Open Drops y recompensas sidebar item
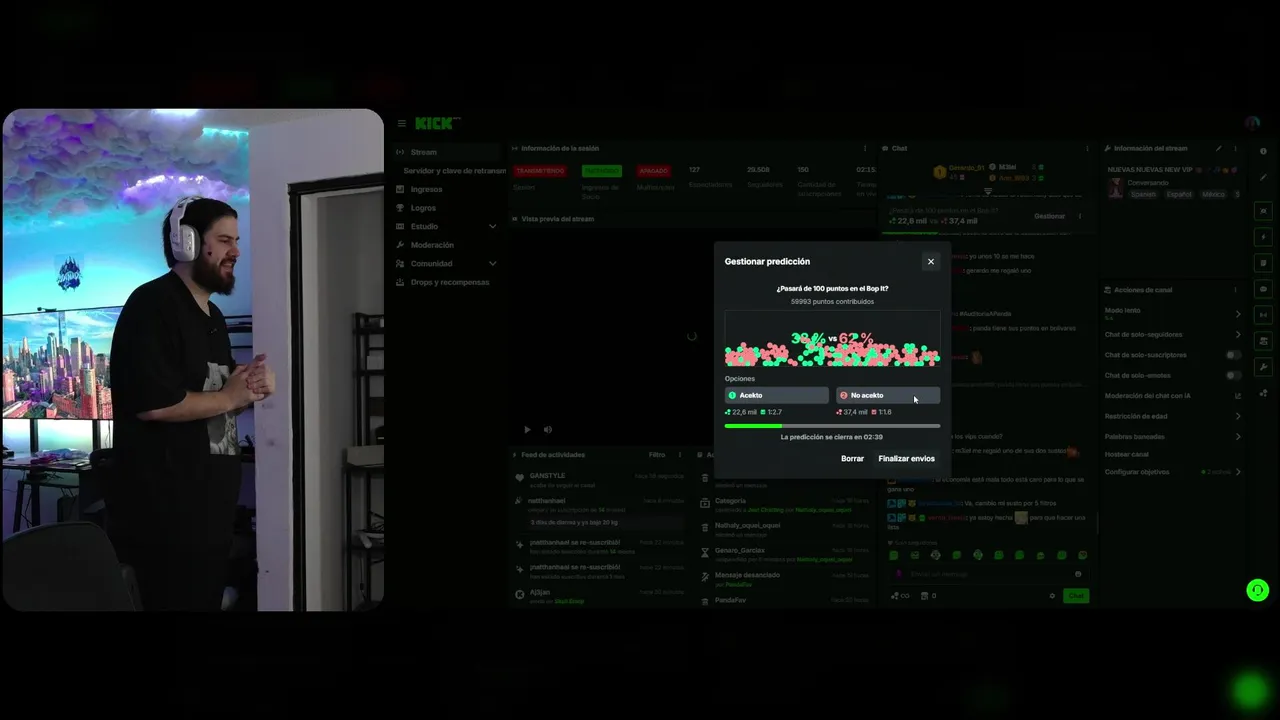Image resolution: width=1280 pixels, height=720 pixels. pos(446,282)
